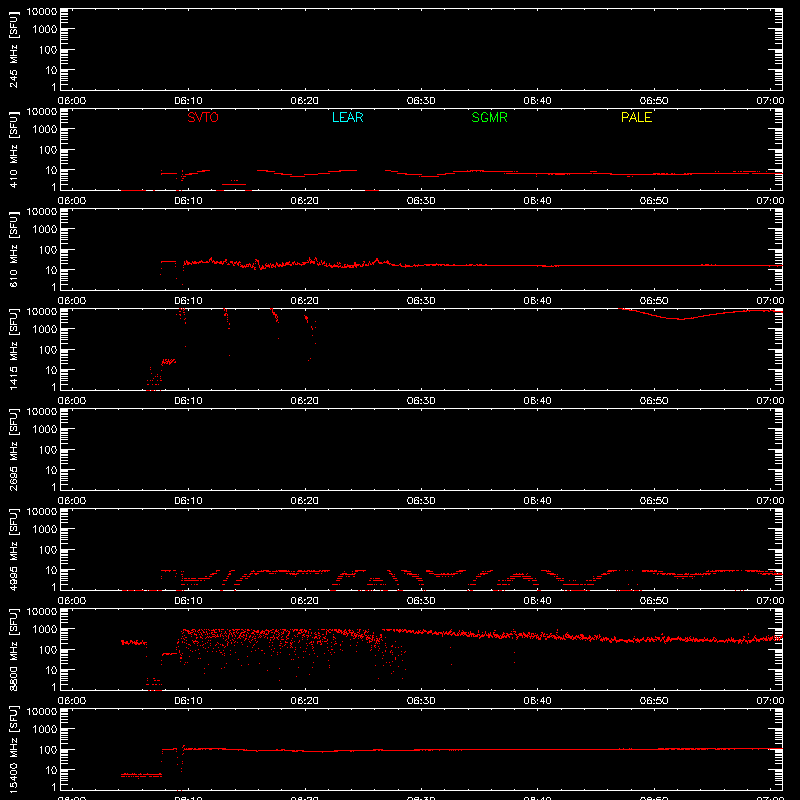Screen dimensions: 800x800
Task: Click 06:10 label below the 245 MHz panel
Action: [x=188, y=101]
